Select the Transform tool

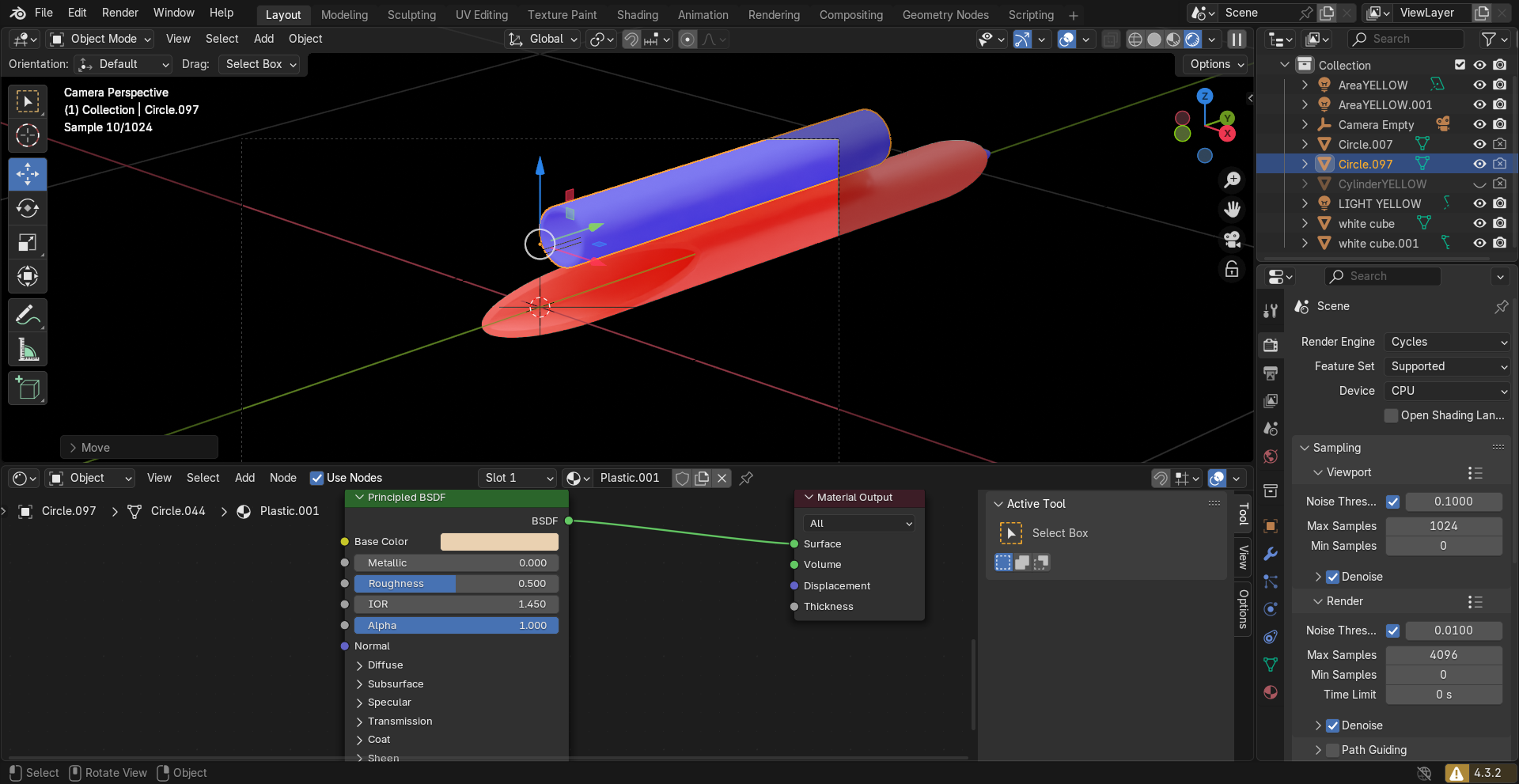[x=28, y=276]
